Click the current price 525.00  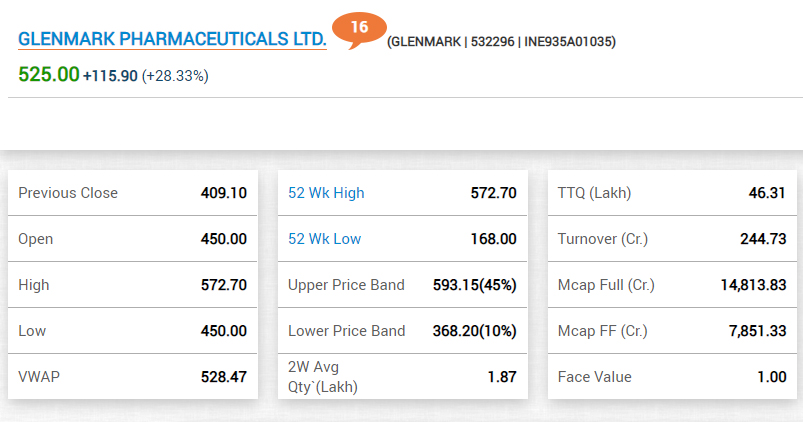pos(49,75)
